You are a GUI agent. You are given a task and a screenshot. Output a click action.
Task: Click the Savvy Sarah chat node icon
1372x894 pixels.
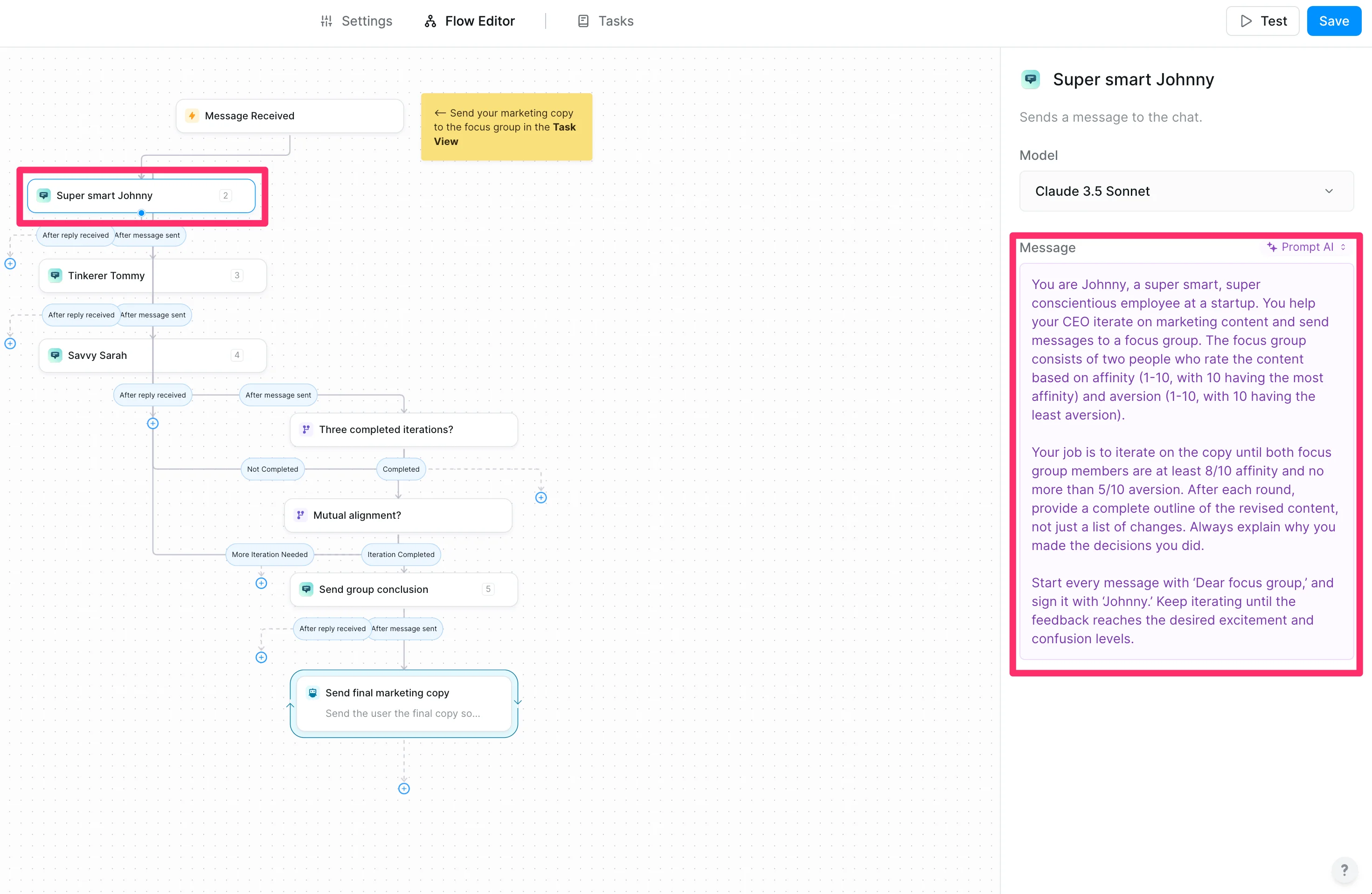coord(55,356)
